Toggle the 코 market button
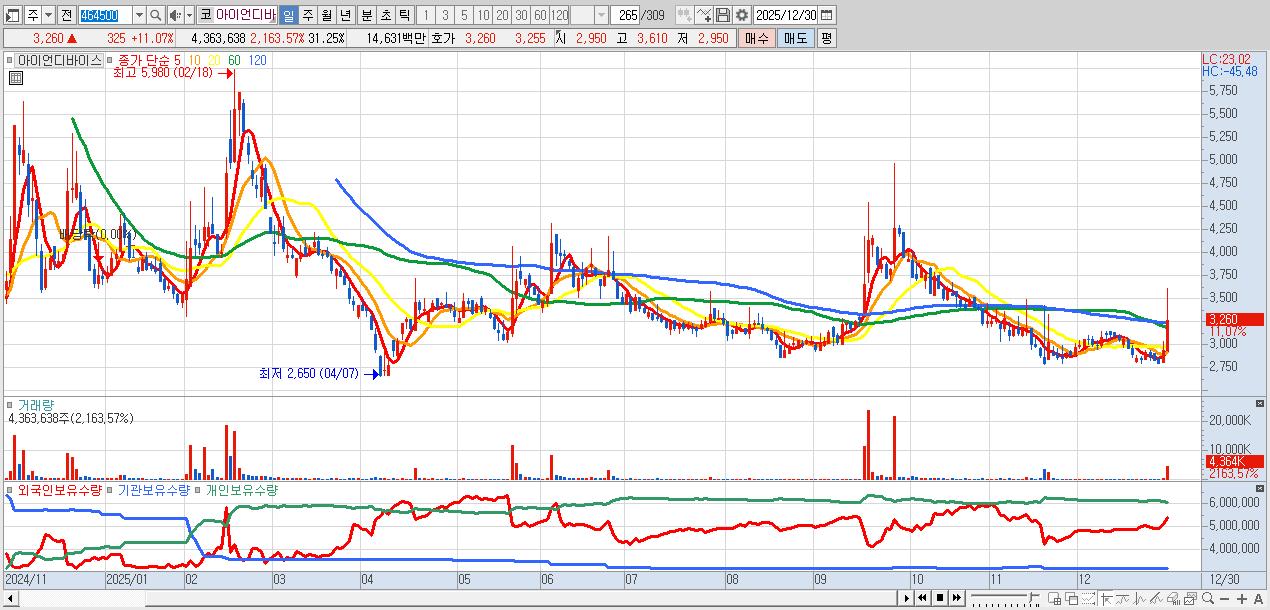The width and height of the screenshot is (1270, 610). (205, 16)
